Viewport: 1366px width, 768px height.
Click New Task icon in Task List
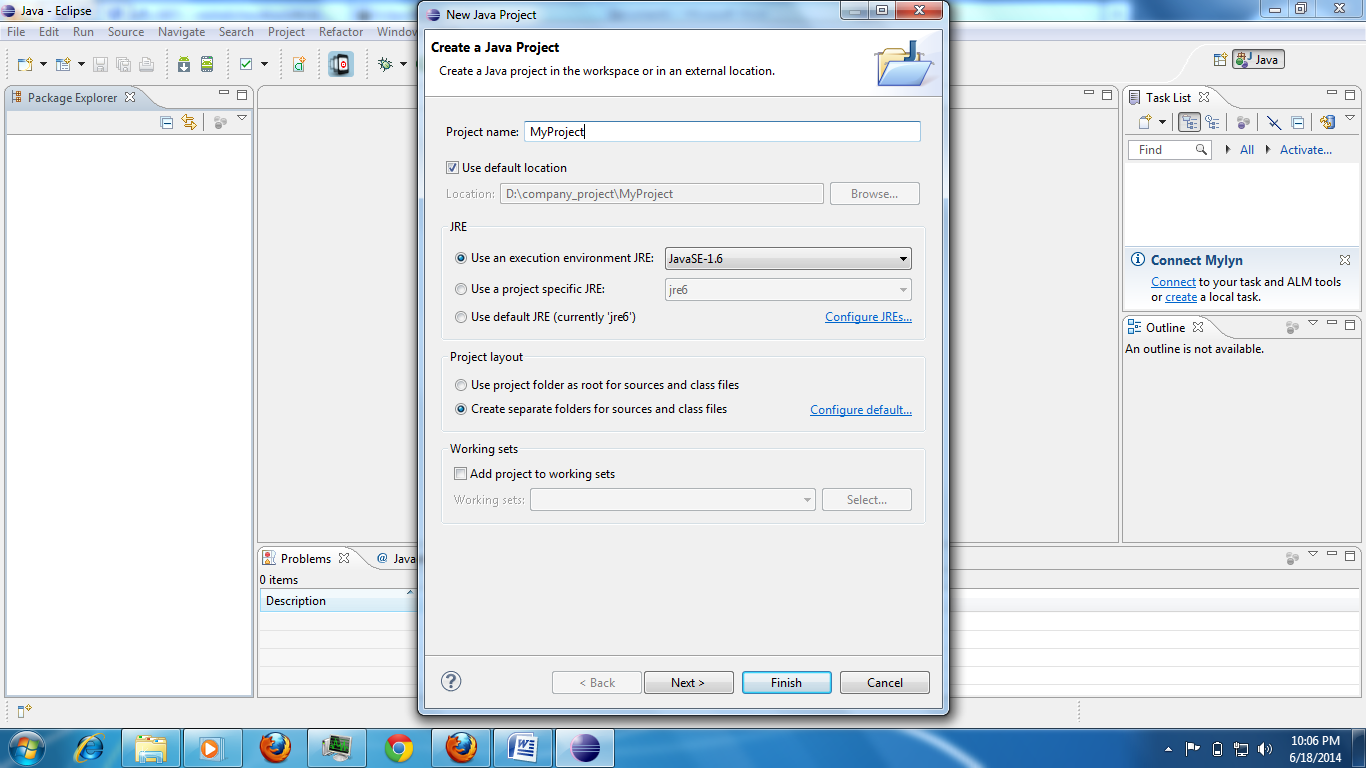1146,122
